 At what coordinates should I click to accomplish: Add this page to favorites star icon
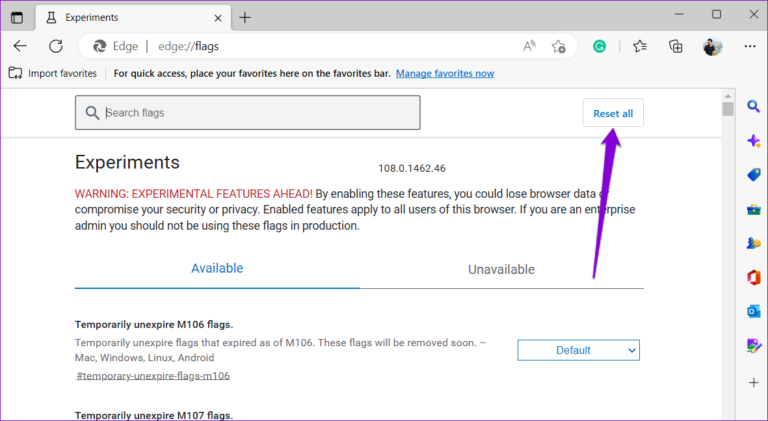point(559,46)
